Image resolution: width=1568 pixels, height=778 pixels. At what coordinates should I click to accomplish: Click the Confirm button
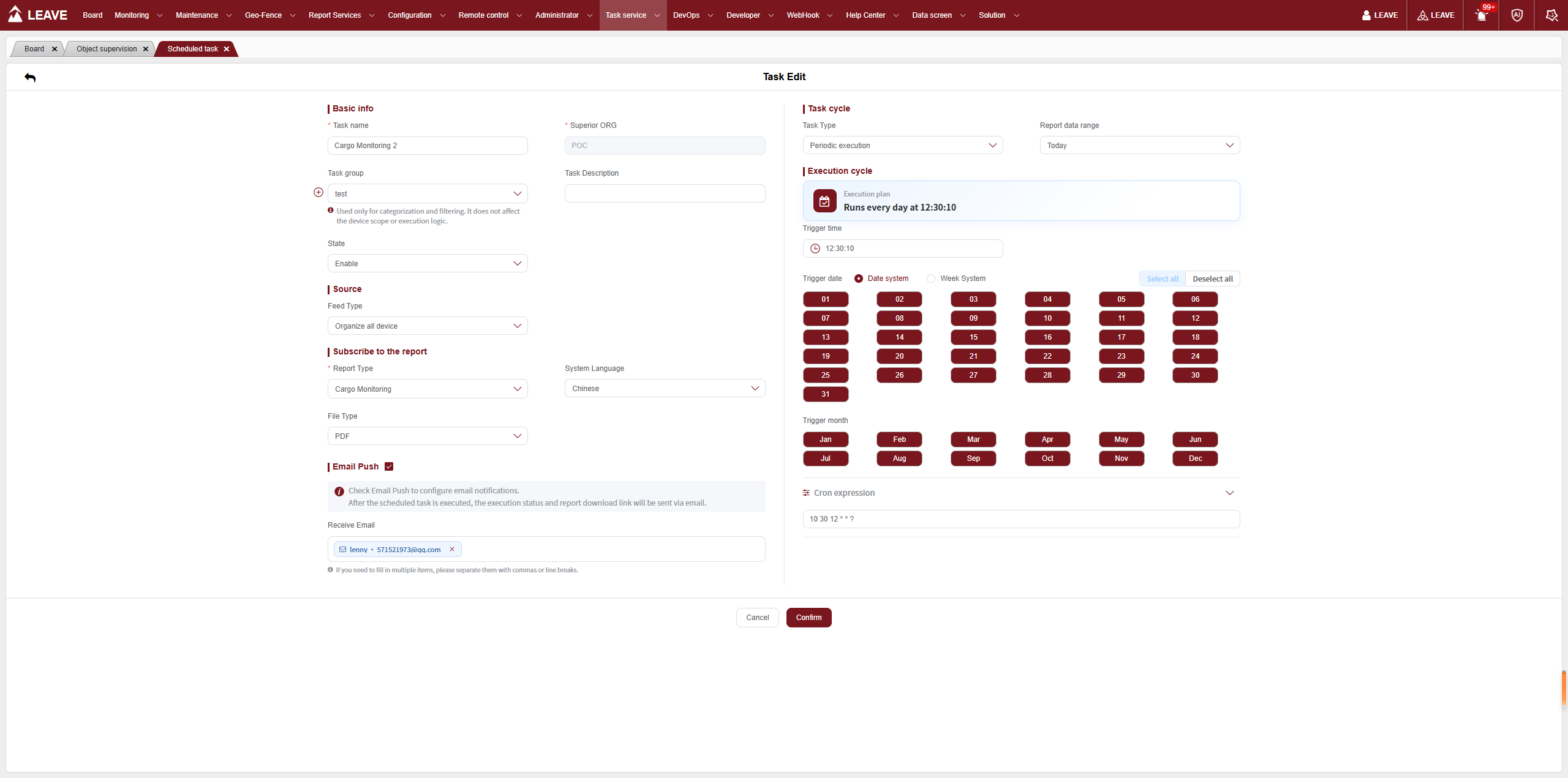(809, 618)
